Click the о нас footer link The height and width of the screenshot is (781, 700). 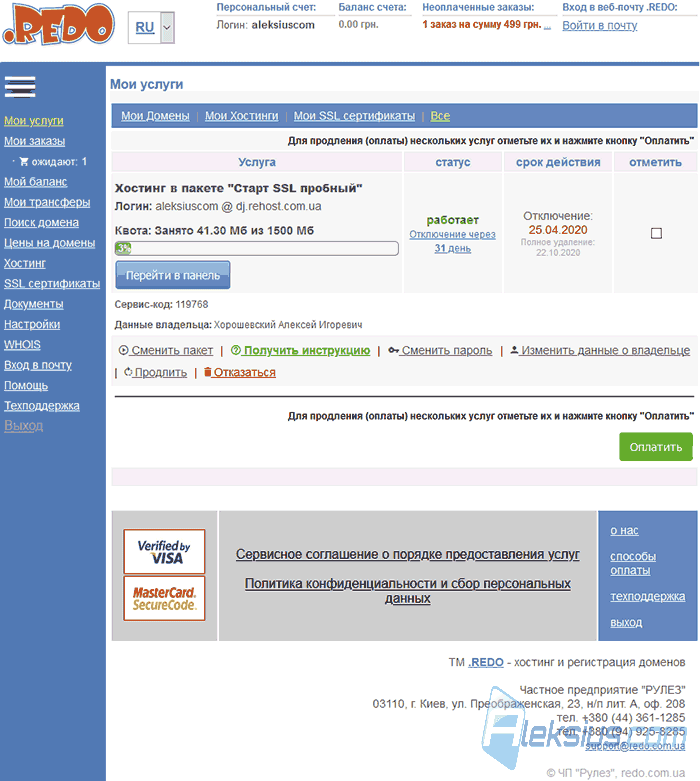coord(624,530)
